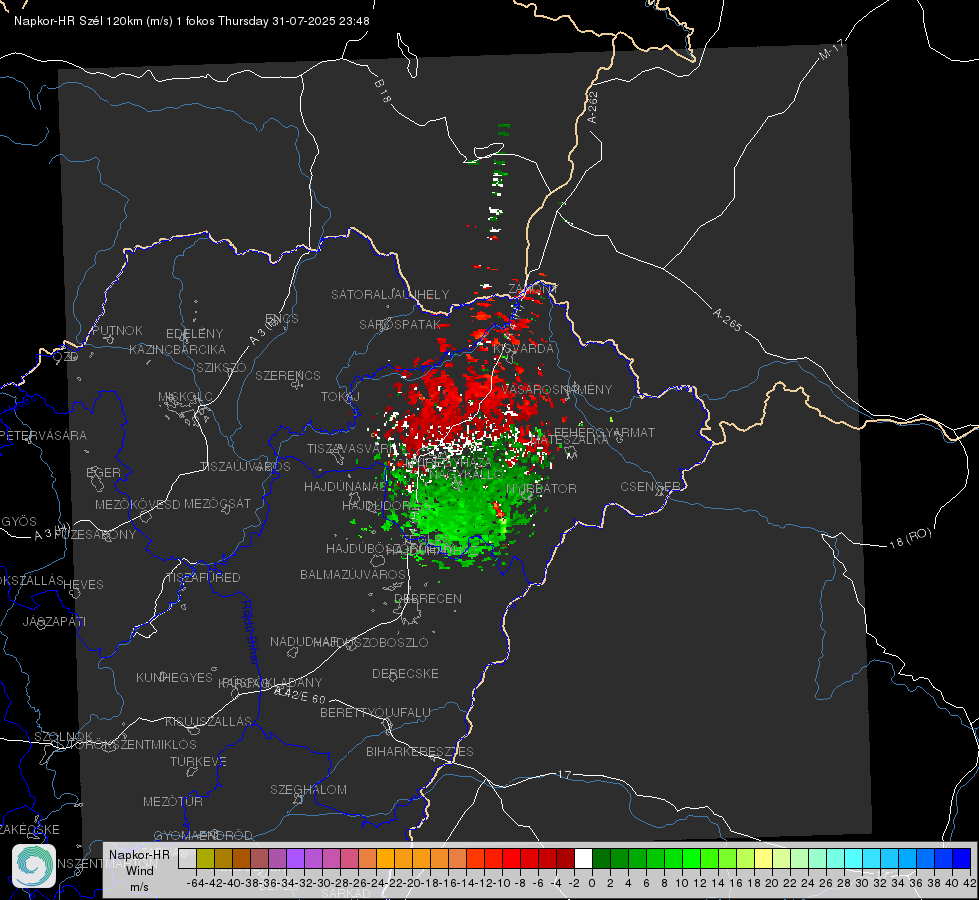Select the SZERENCS label
The width and height of the screenshot is (979, 900).
[288, 375]
